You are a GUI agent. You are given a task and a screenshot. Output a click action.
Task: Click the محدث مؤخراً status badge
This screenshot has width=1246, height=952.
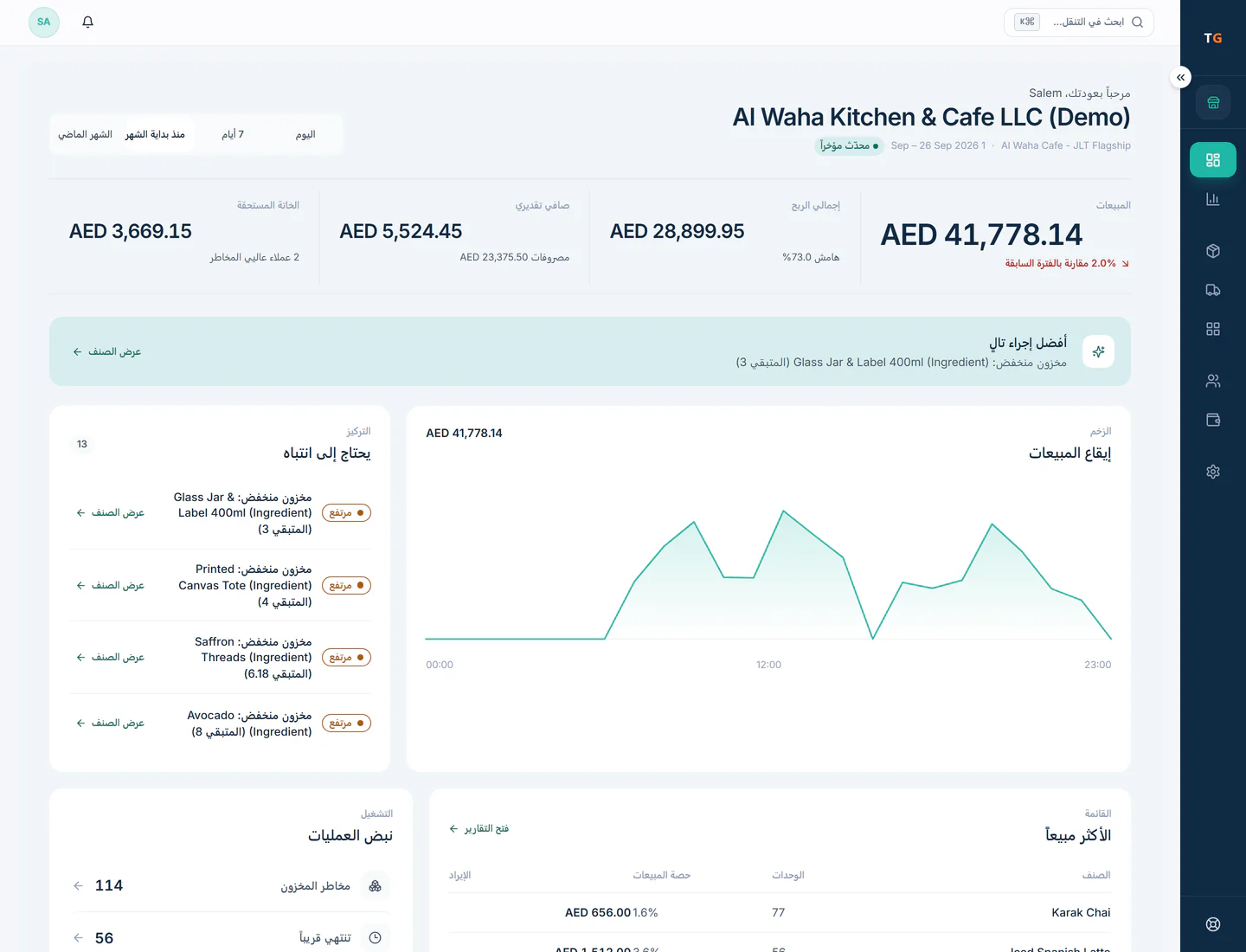click(850, 145)
